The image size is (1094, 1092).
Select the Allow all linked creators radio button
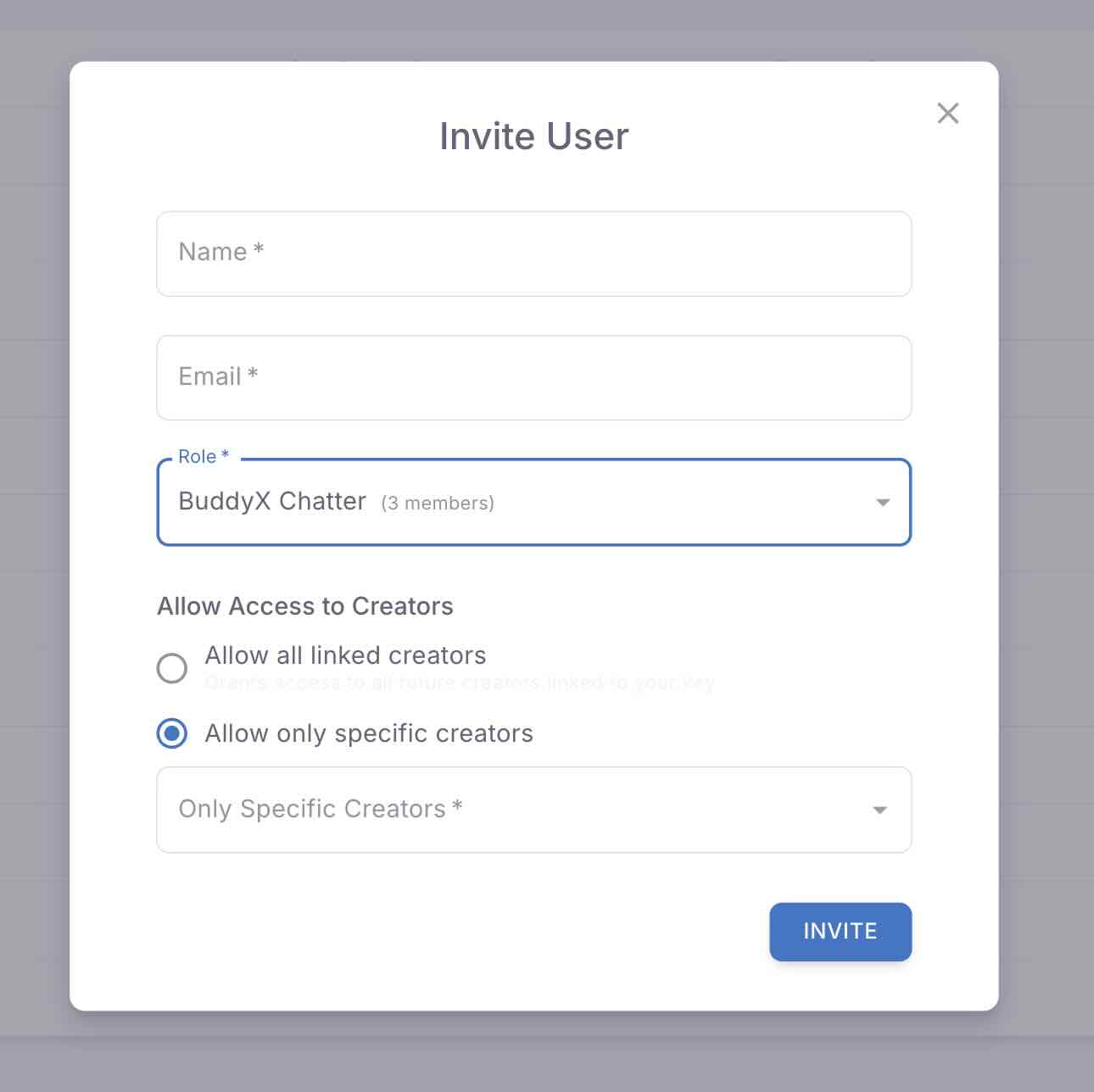(x=172, y=668)
